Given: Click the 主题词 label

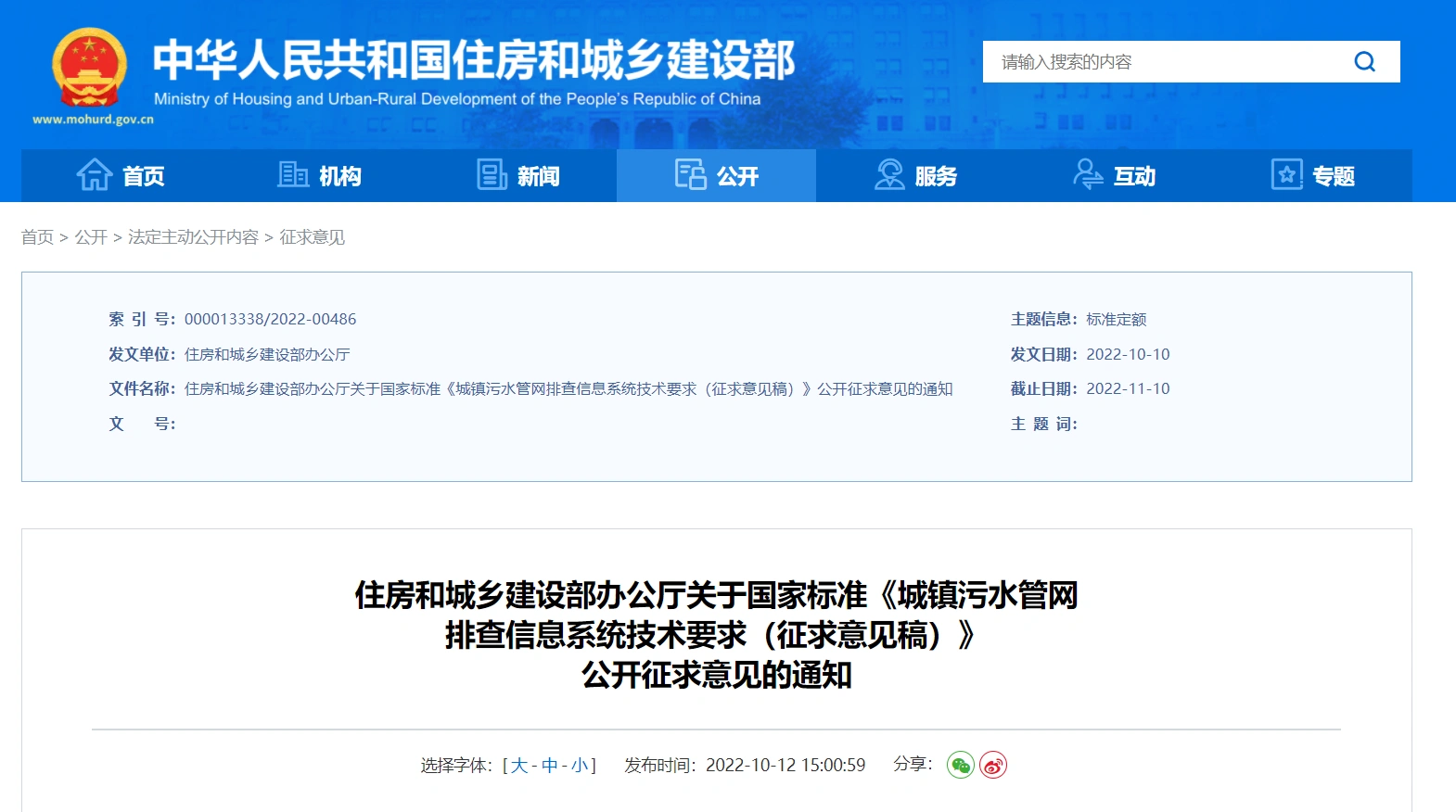Looking at the screenshot, I should pyautogui.click(x=1043, y=424).
